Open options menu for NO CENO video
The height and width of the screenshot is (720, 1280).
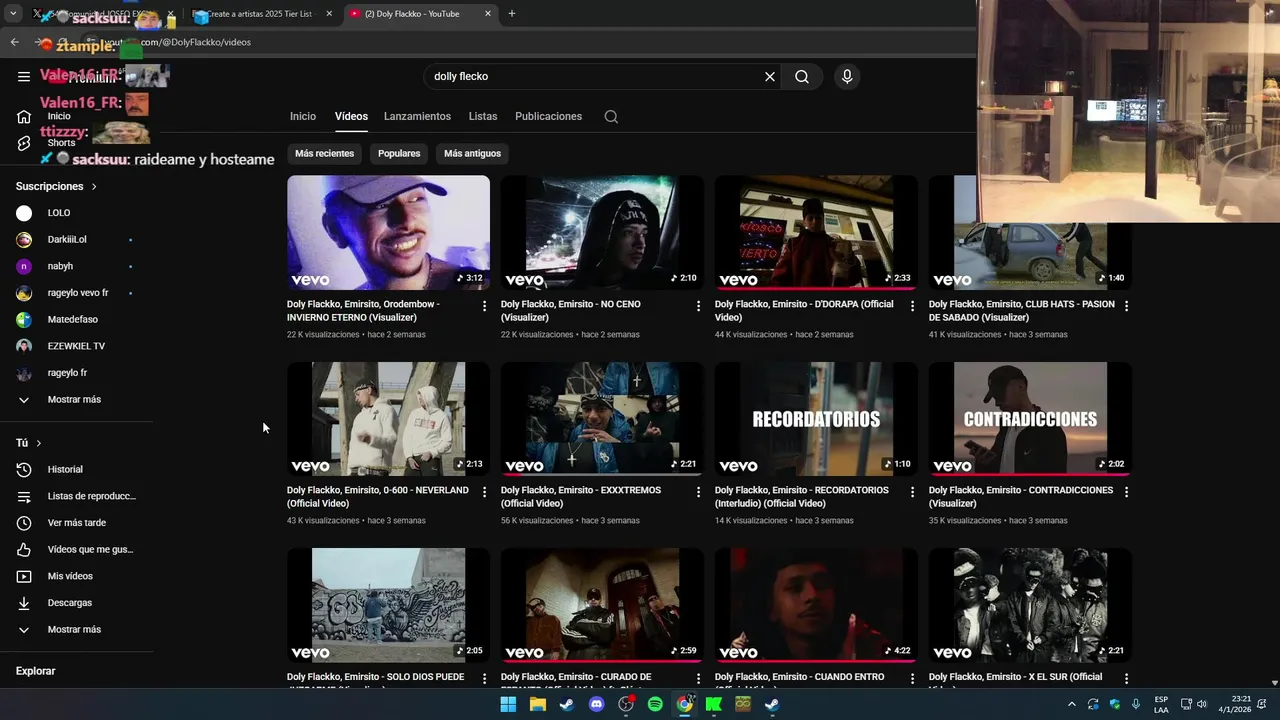coord(698,306)
